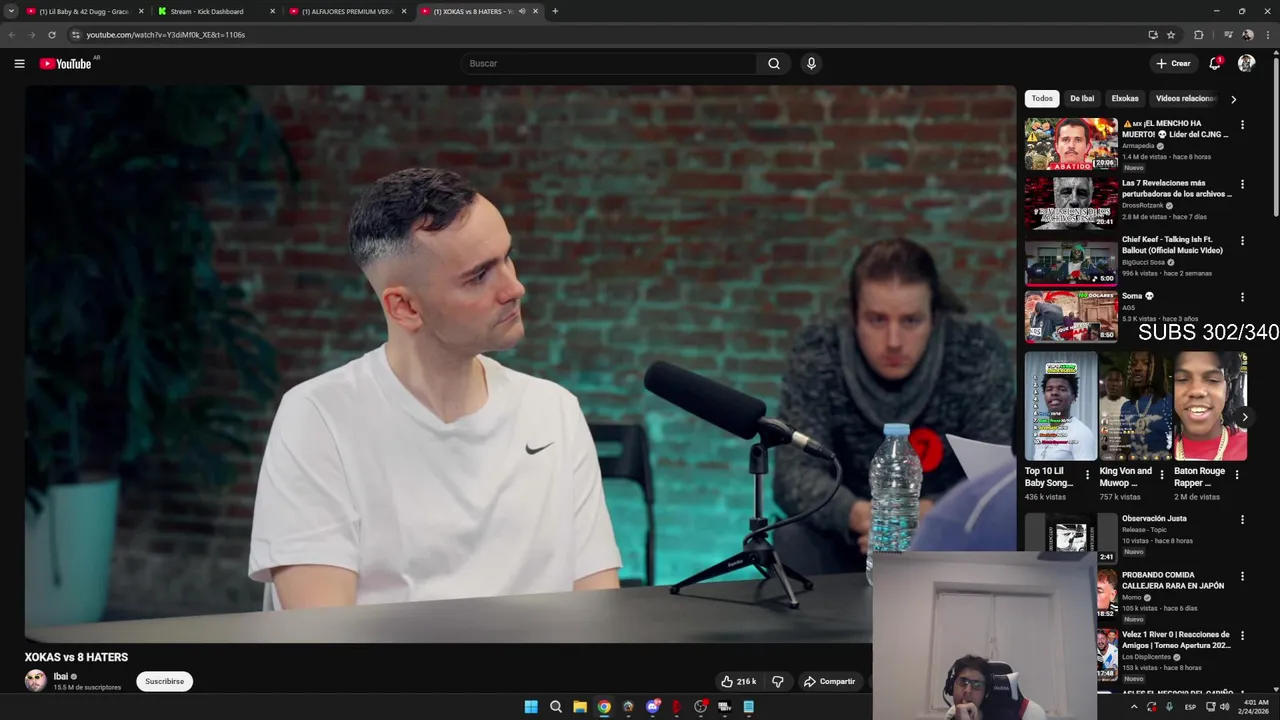Open the Ibai channel name link
Viewport: 1280px width, 720px height.
pyautogui.click(x=61, y=677)
